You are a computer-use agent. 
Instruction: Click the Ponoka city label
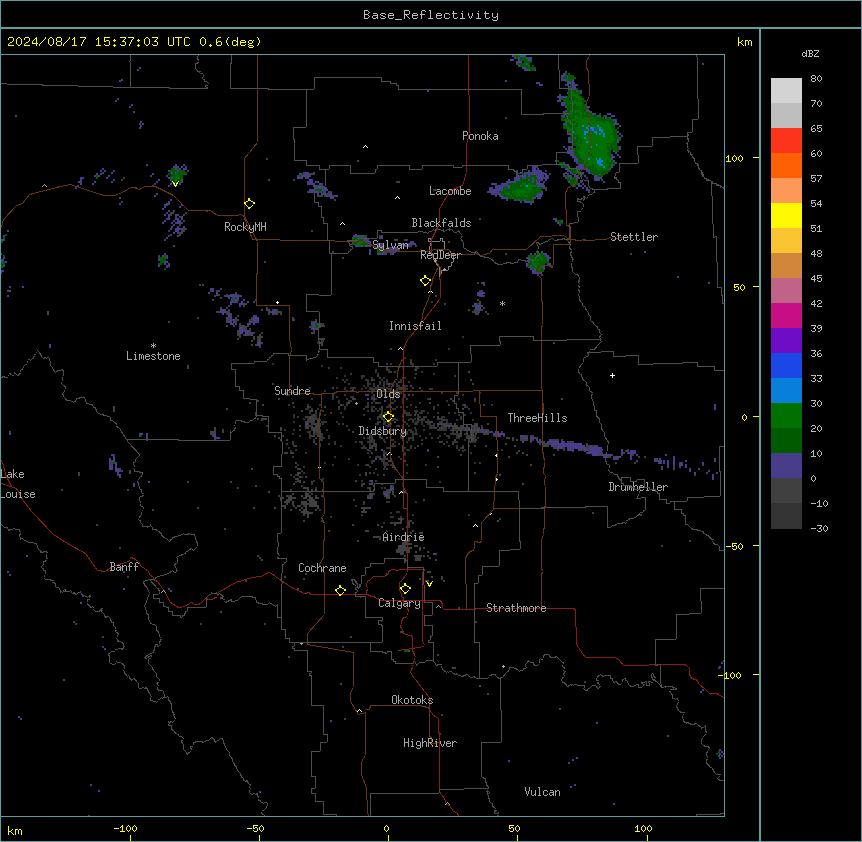480,136
